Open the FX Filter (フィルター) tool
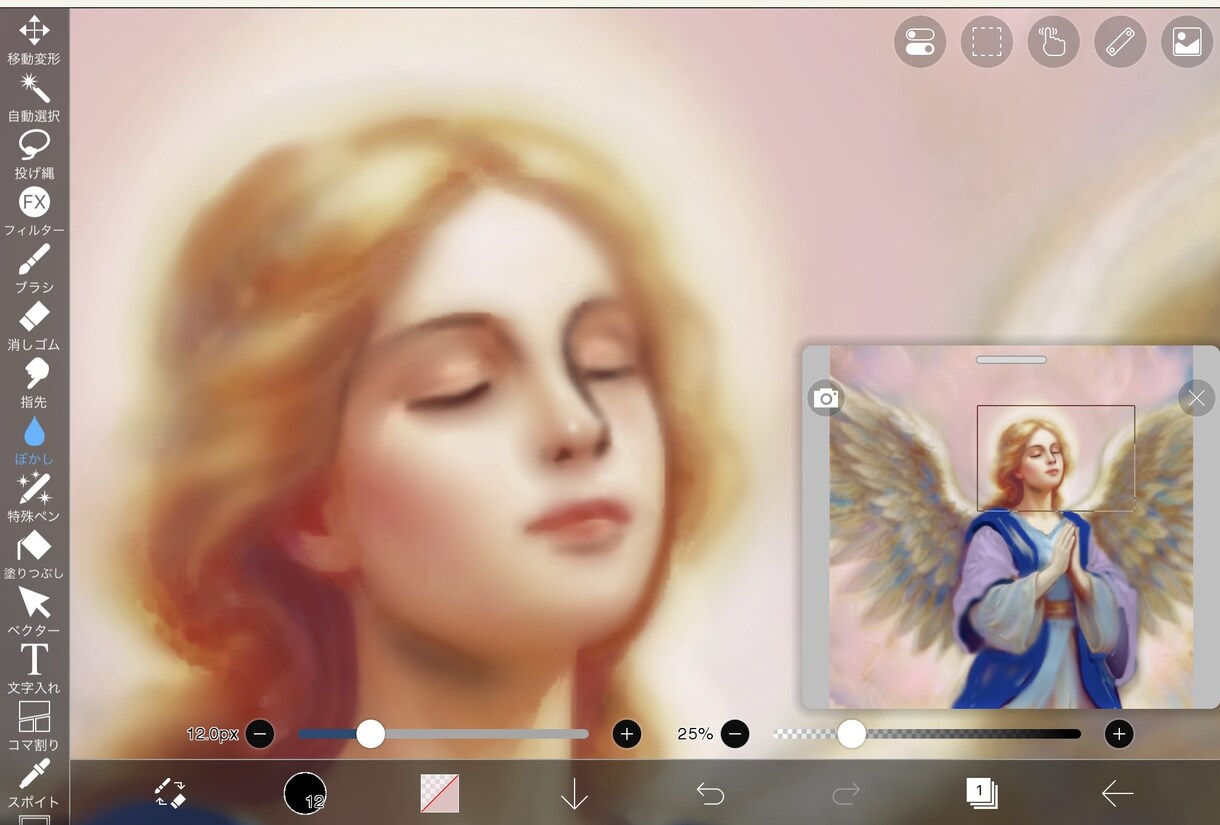Viewport: 1220px width, 825px height. coord(34,211)
